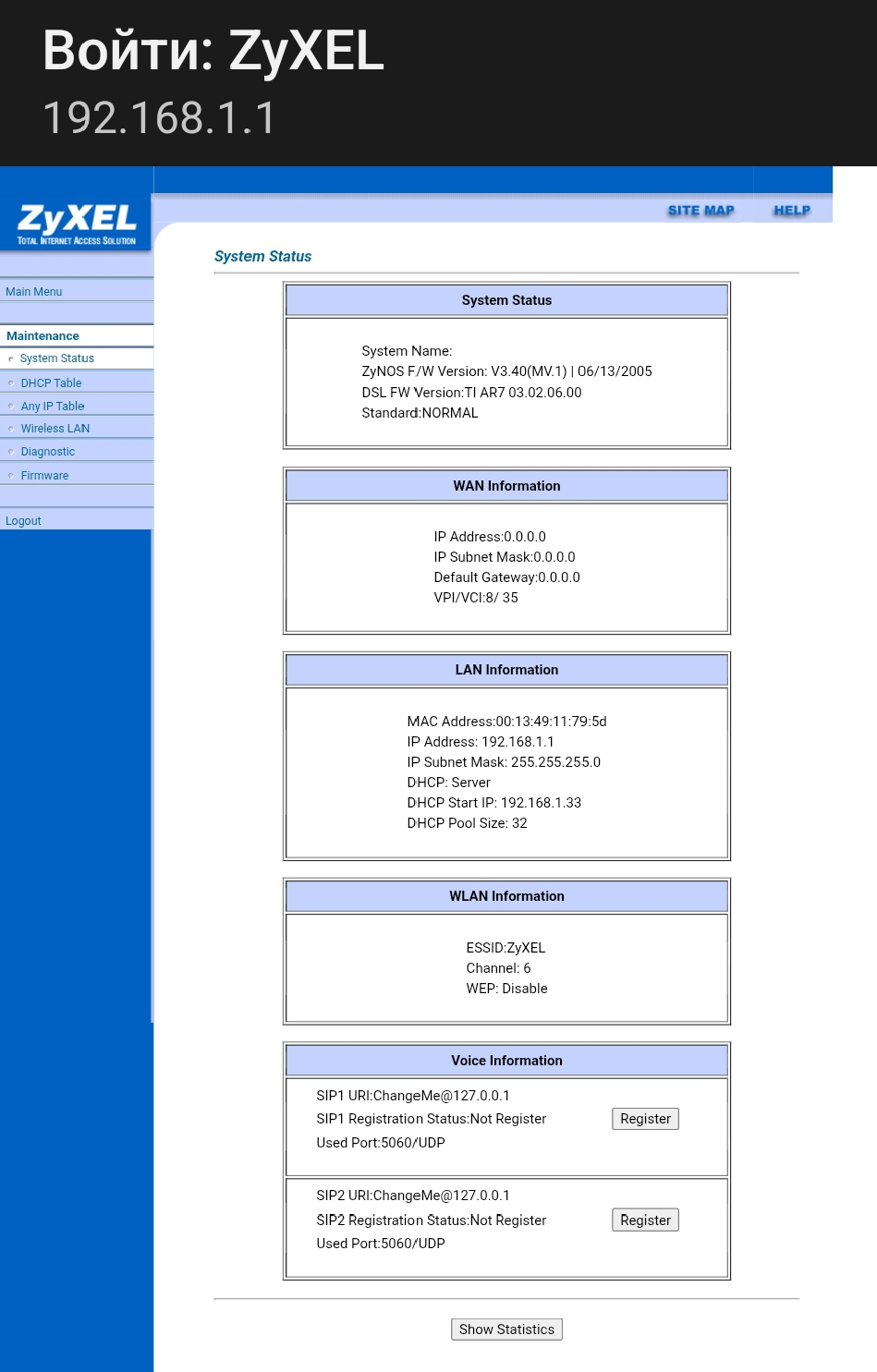Click the 192.168.1.1 address in page header
The width and height of the screenshot is (877, 1372).
pos(160,118)
